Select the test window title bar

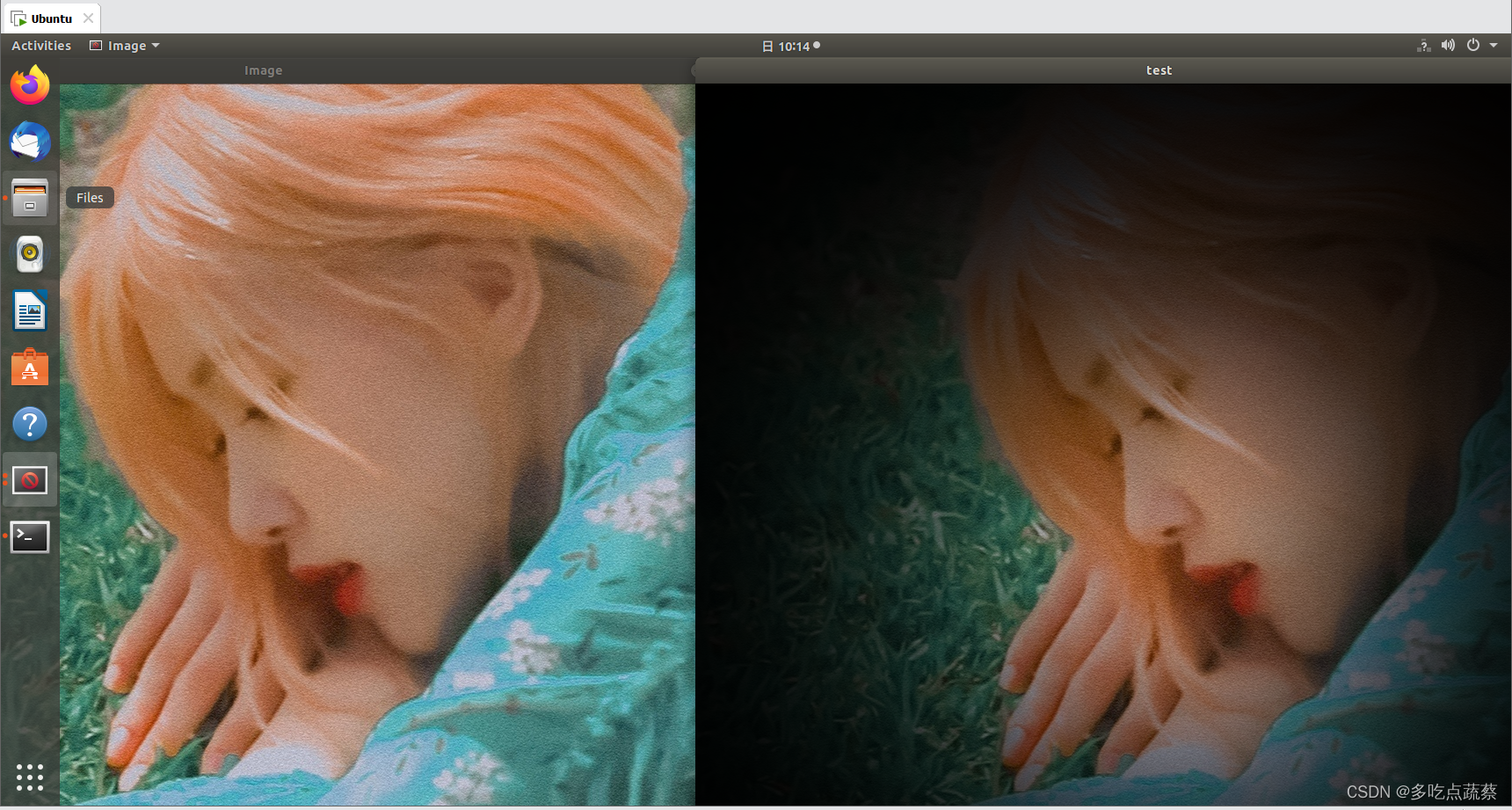click(x=1102, y=70)
